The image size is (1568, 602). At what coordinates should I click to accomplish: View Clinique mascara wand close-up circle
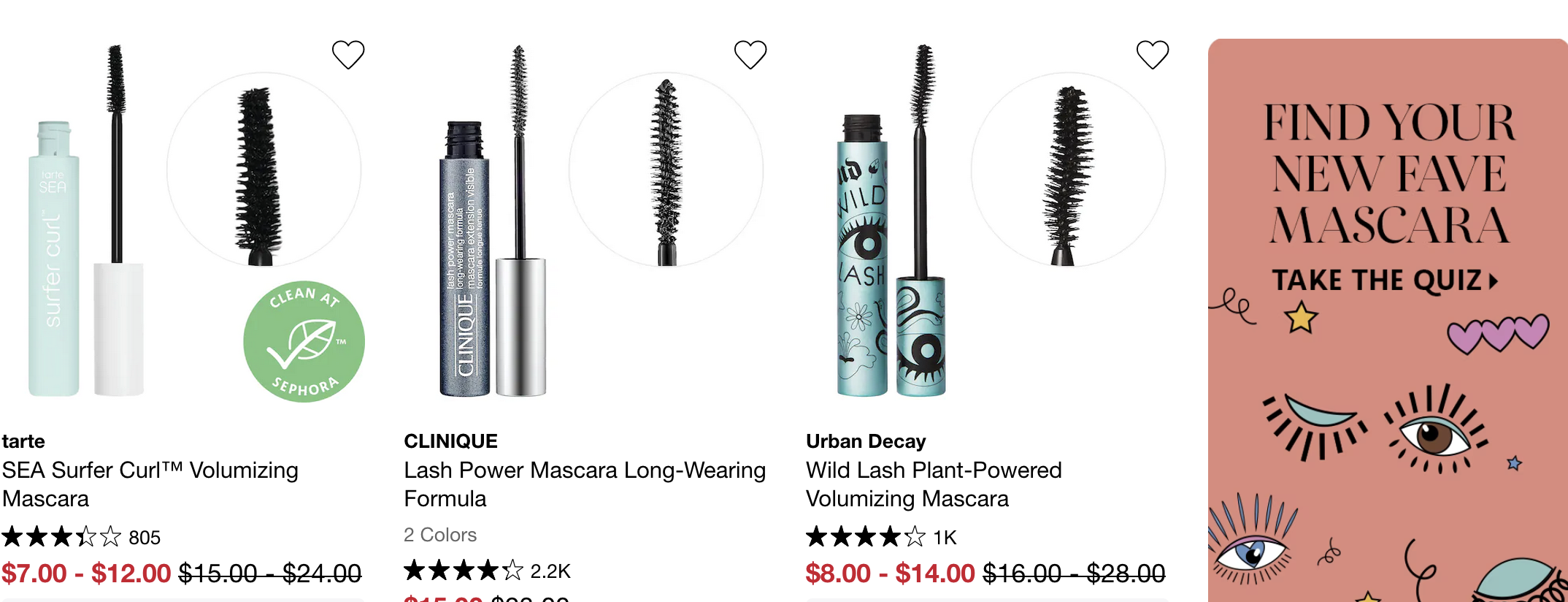(x=666, y=169)
